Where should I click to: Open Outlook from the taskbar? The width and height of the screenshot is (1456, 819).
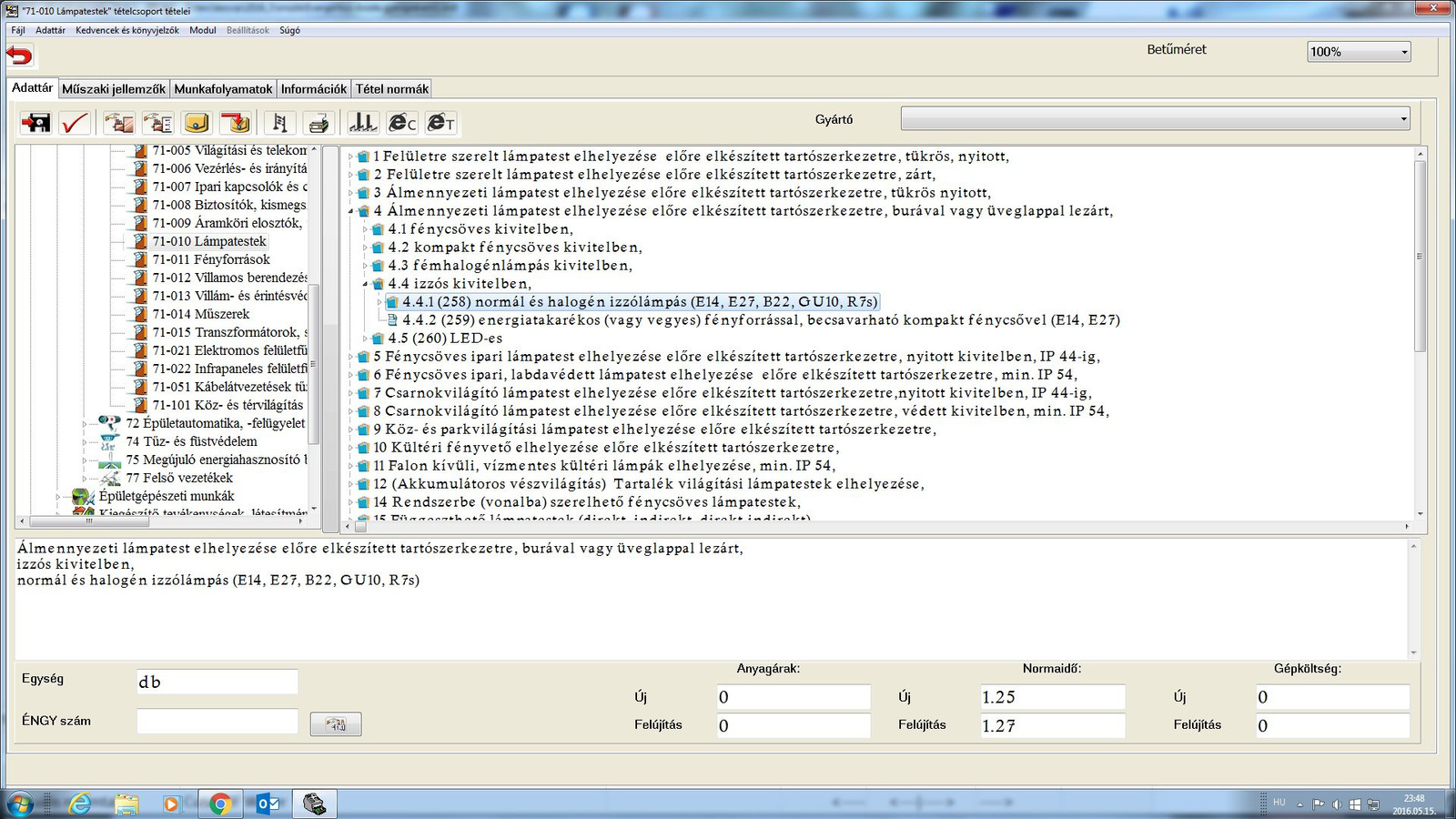(268, 804)
